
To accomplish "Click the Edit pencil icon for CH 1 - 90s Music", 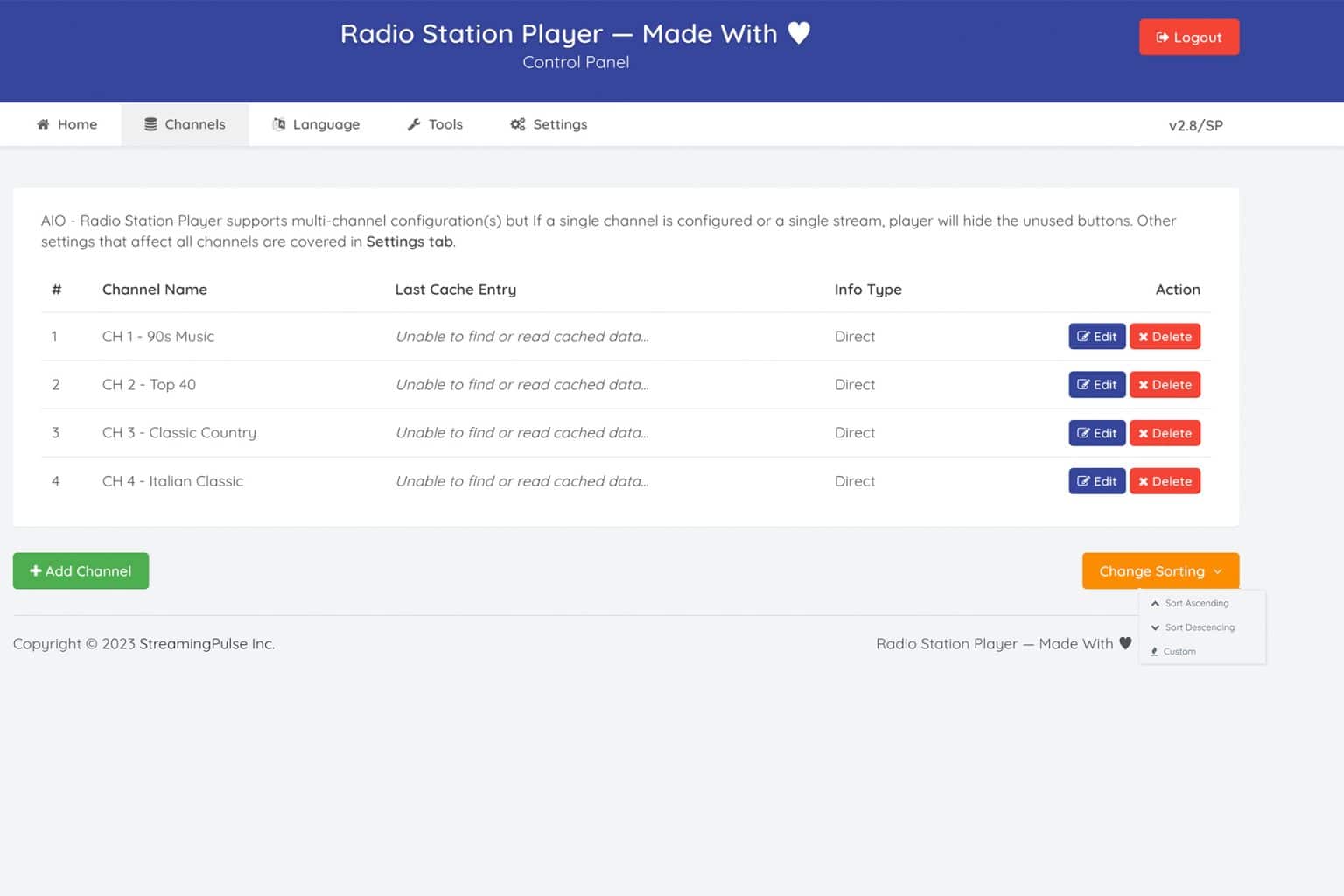I will point(1085,336).
